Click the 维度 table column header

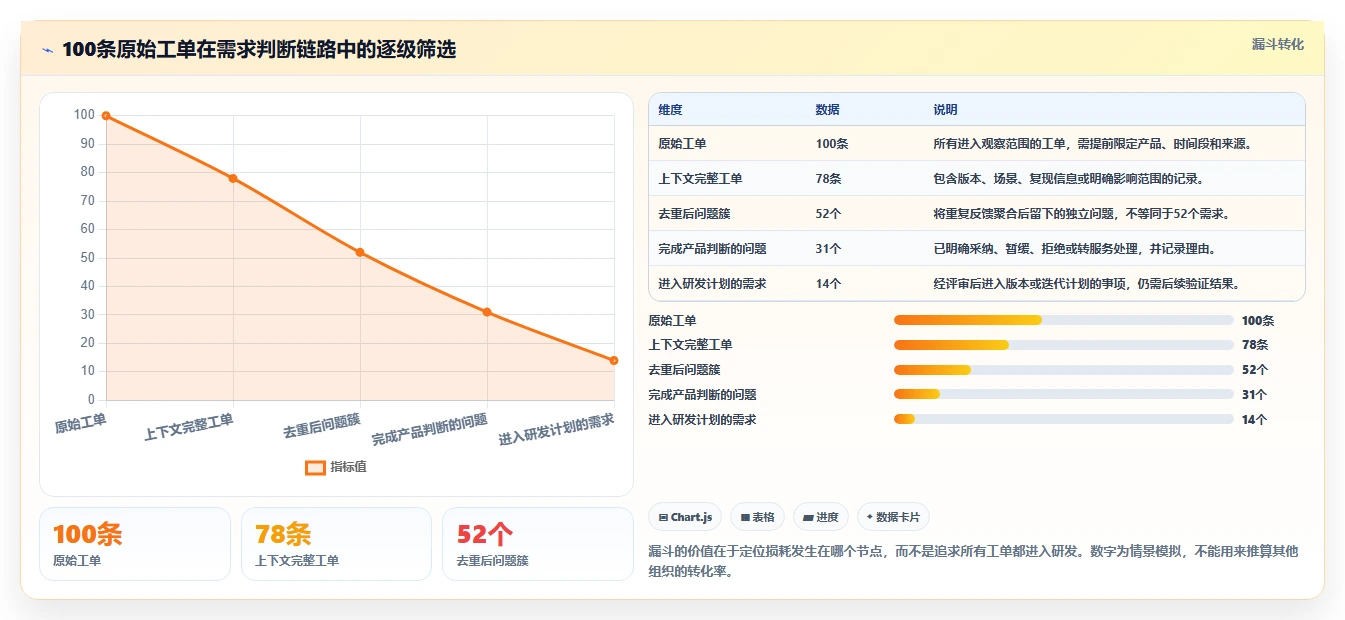(670, 110)
